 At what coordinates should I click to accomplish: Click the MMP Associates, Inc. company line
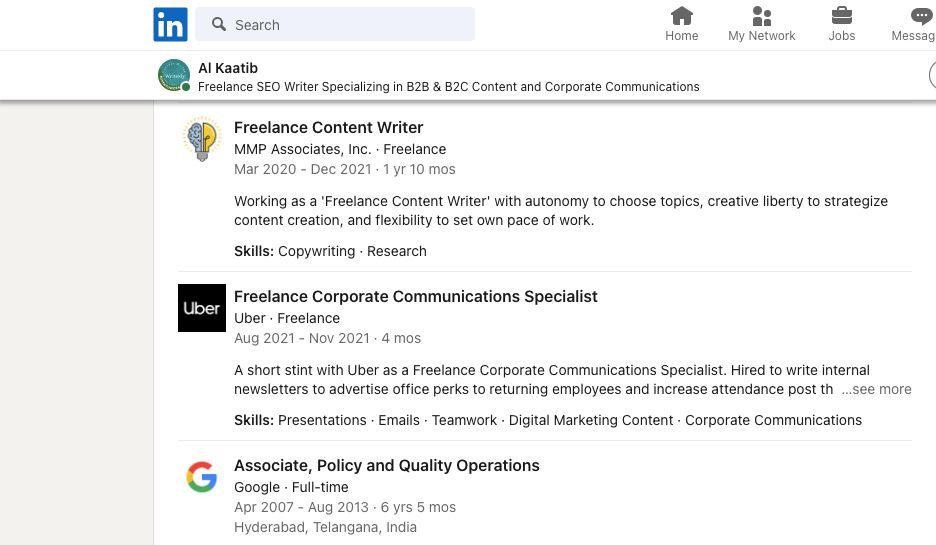(x=339, y=149)
